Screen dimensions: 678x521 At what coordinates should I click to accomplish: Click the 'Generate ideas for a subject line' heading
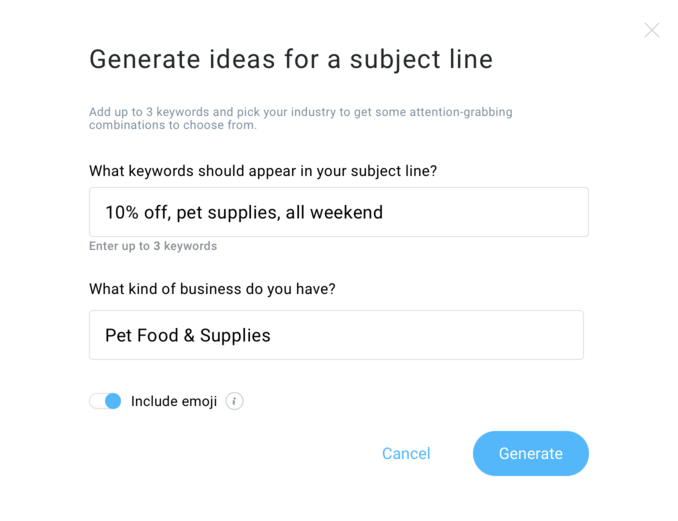(x=291, y=59)
